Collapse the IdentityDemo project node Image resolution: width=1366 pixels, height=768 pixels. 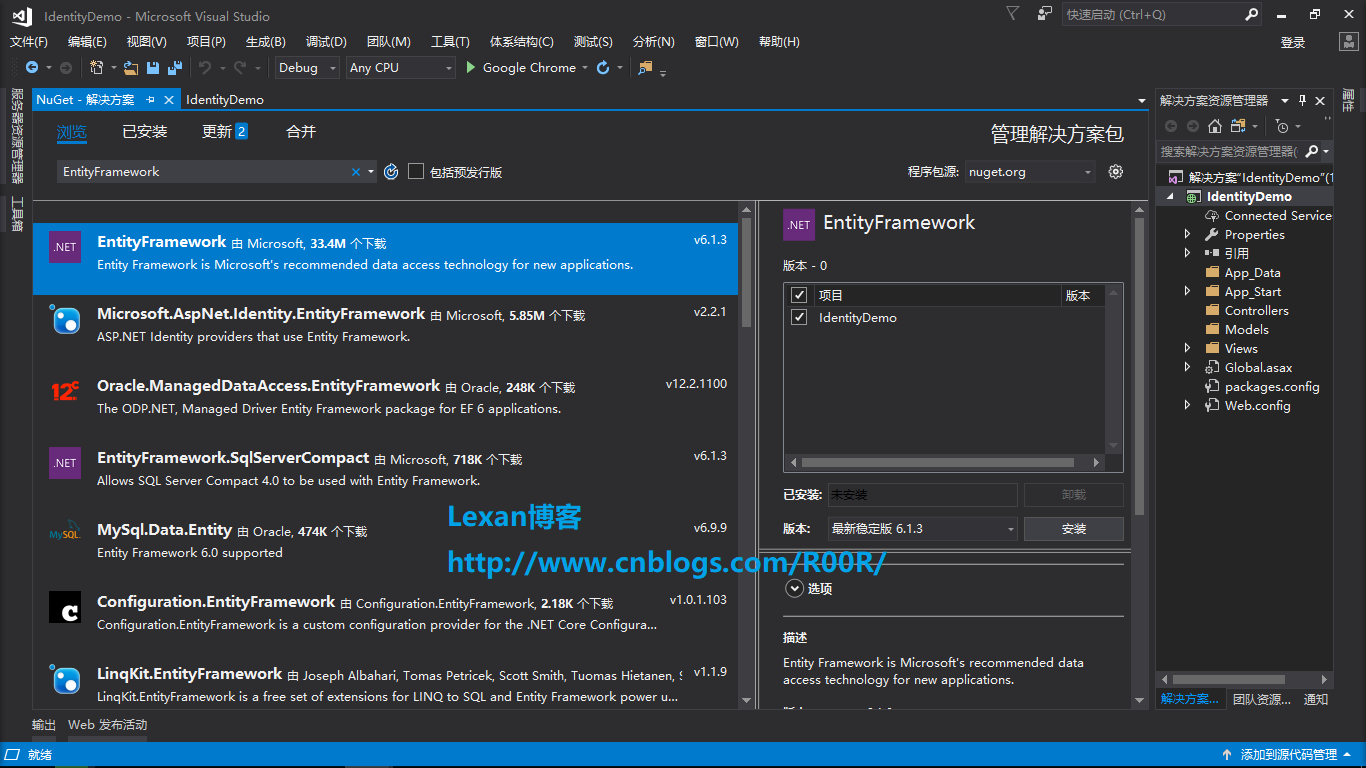pyautogui.click(x=1172, y=197)
